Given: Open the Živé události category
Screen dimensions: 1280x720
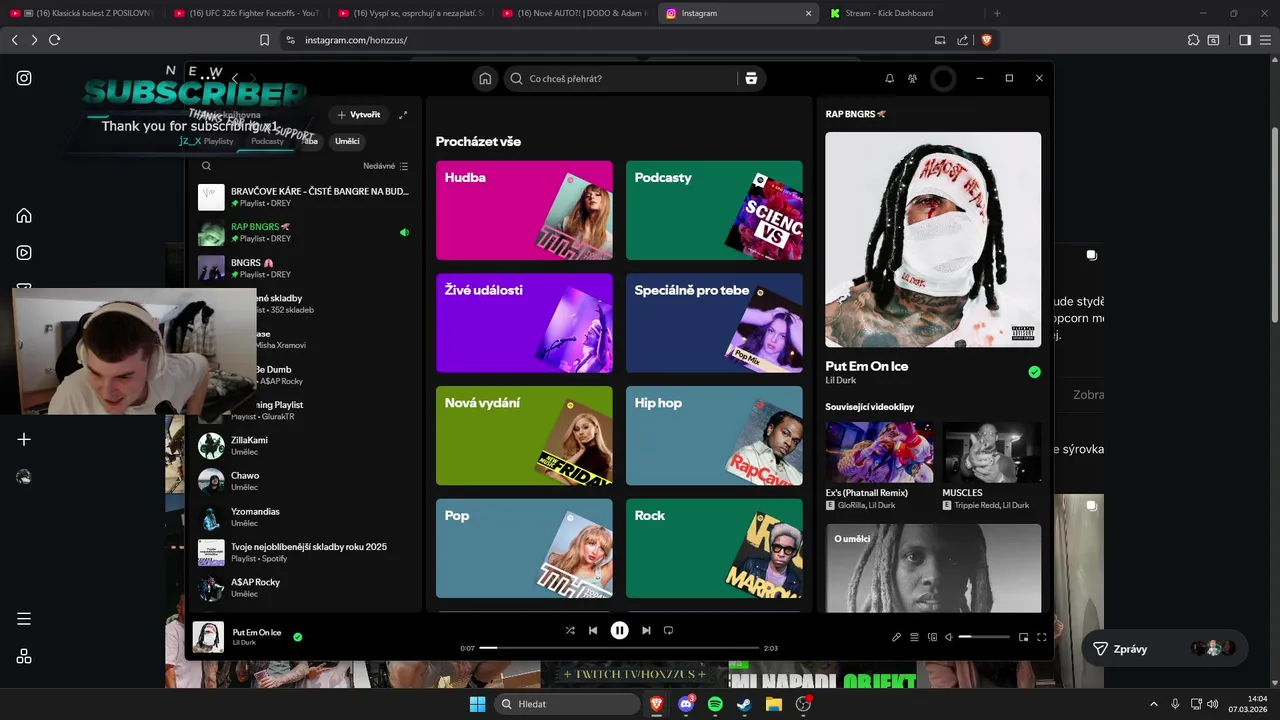Looking at the screenshot, I should pos(524,323).
